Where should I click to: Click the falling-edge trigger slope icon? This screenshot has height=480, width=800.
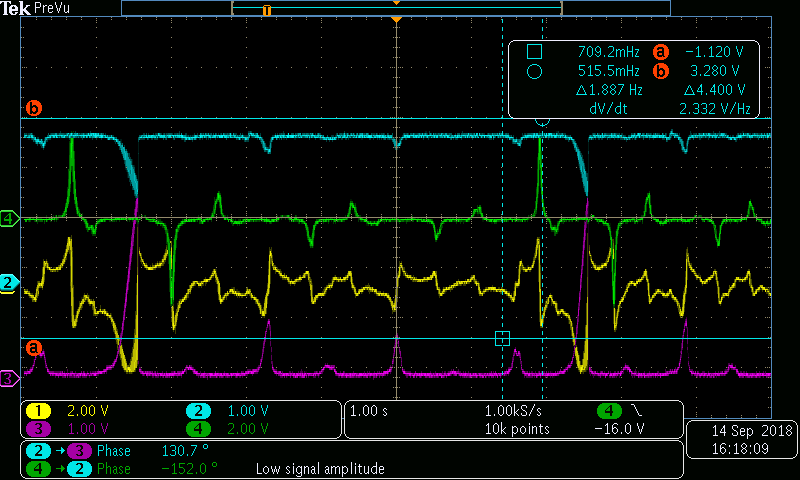639,411
